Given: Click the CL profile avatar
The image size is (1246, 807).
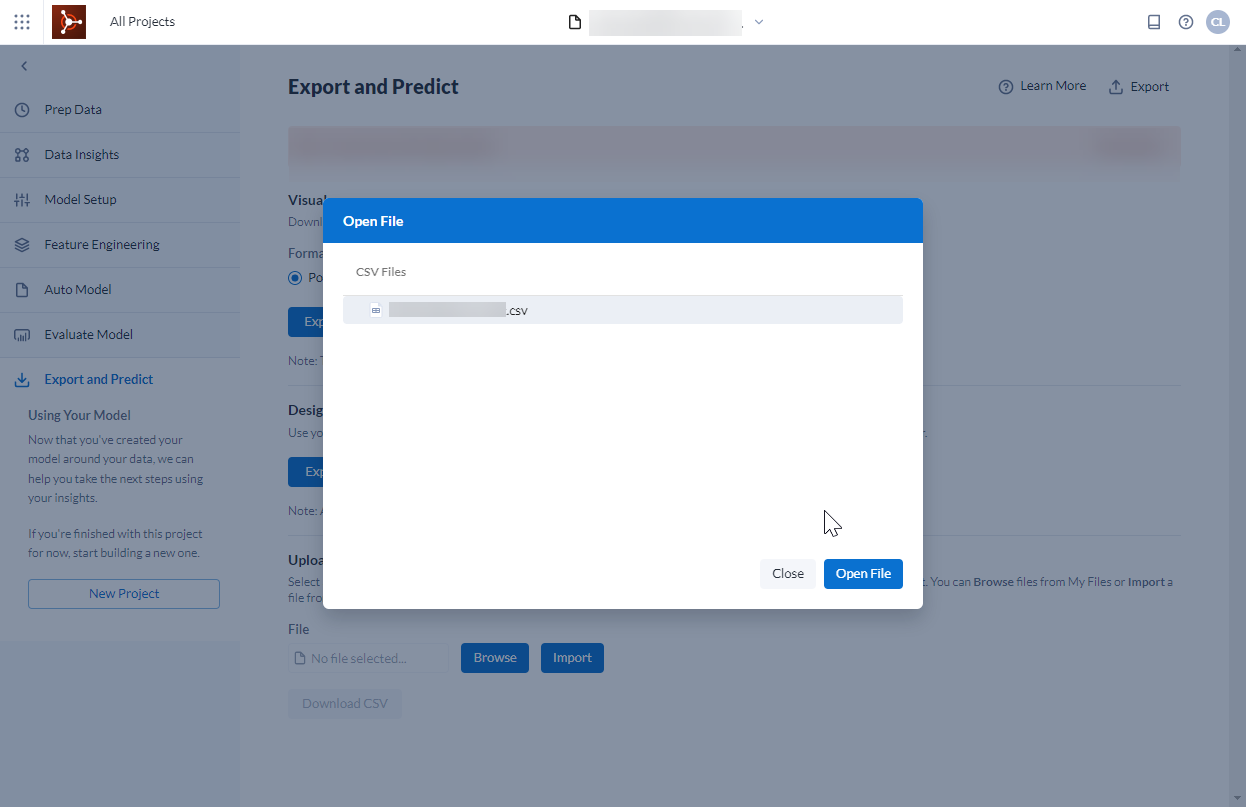Looking at the screenshot, I should (x=1217, y=21).
